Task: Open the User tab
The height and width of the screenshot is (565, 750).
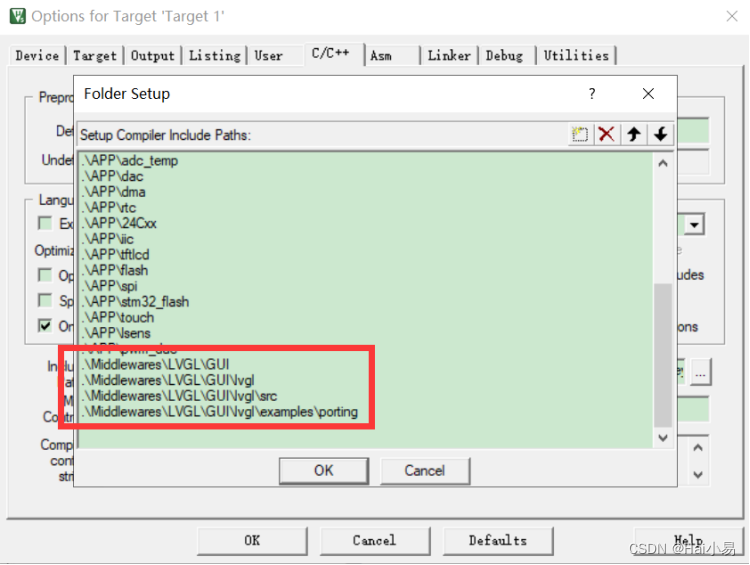Action: click(268, 56)
